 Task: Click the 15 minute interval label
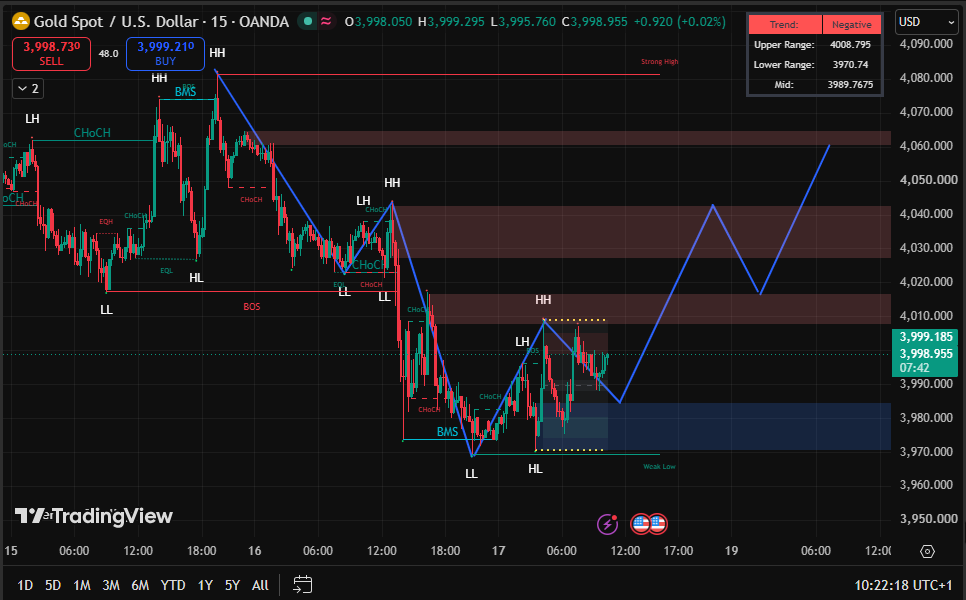pos(219,22)
